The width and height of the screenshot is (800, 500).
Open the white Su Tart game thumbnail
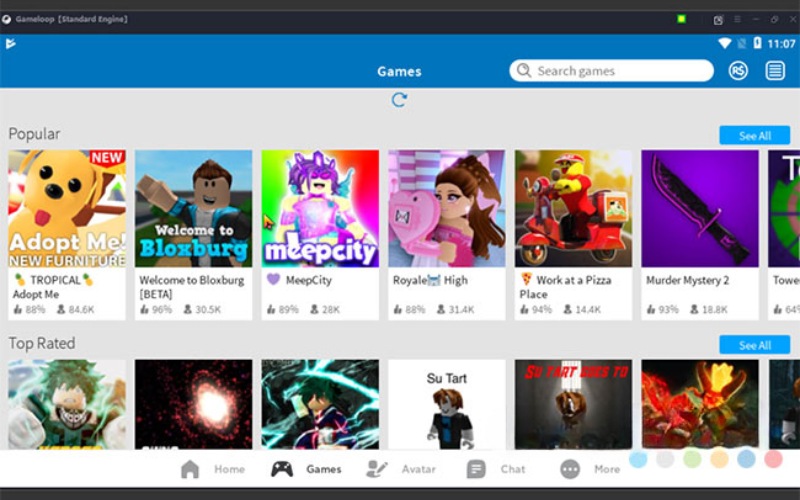[x=446, y=404]
